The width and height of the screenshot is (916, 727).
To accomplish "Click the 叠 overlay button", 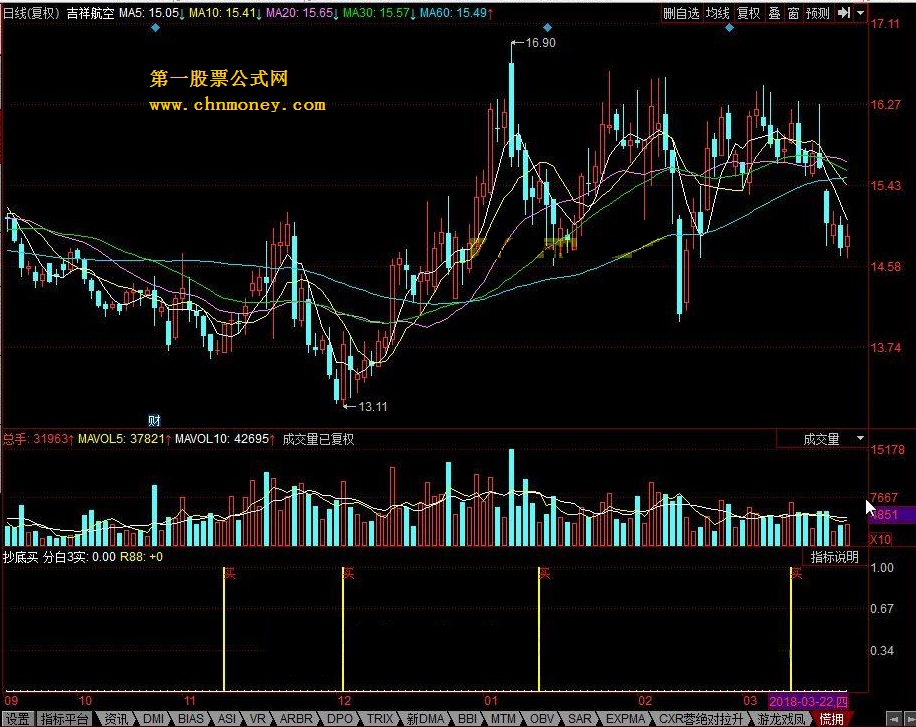I will pos(774,13).
